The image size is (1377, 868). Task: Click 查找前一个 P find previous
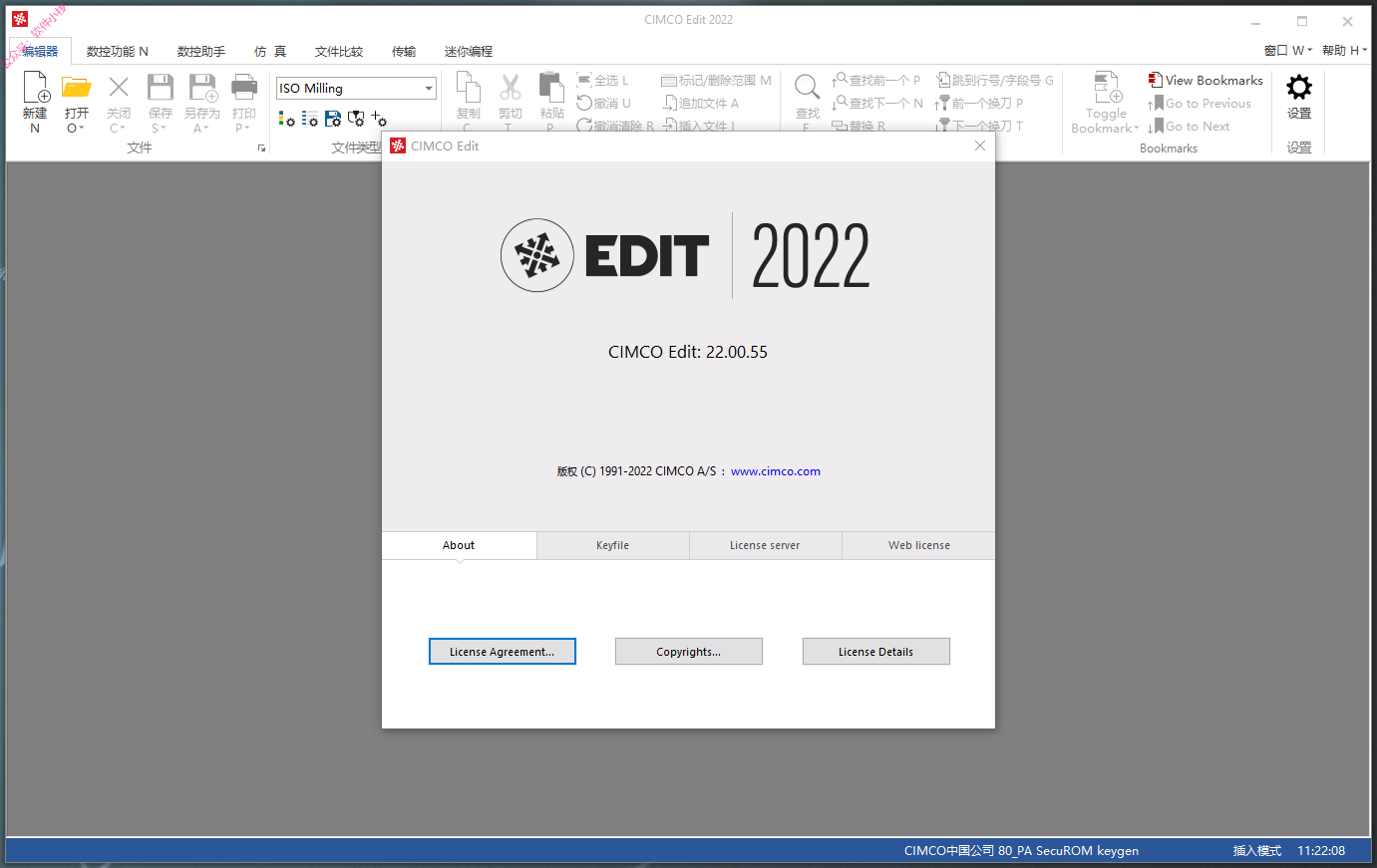tap(876, 80)
